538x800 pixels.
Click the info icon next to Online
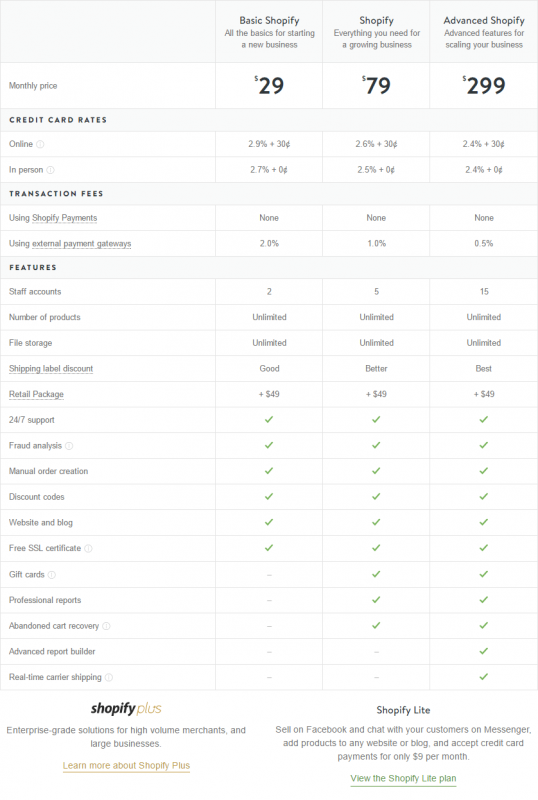tap(40, 144)
